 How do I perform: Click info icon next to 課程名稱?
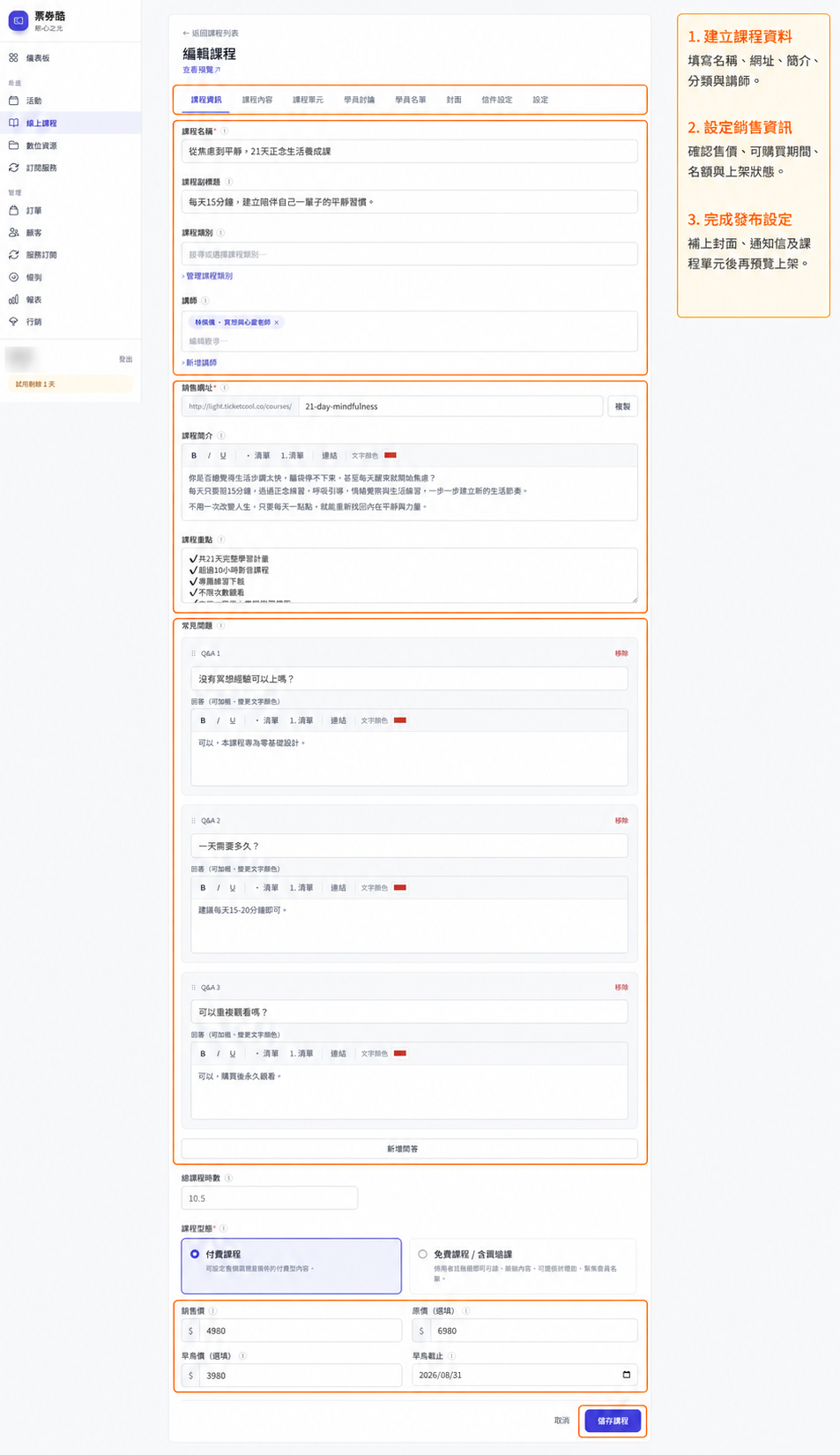tap(224, 131)
